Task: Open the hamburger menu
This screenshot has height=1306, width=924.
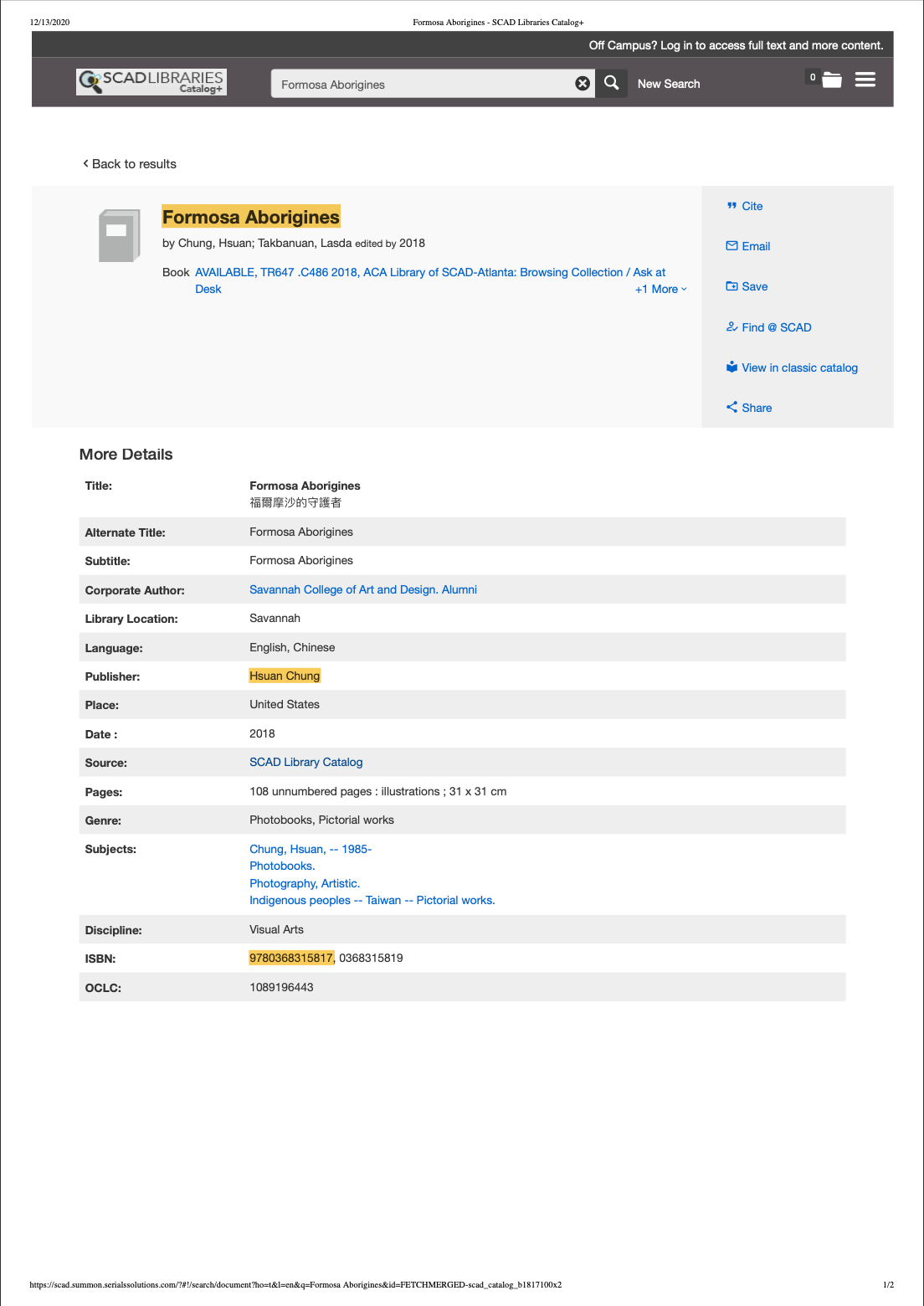Action: pyautogui.click(x=865, y=80)
